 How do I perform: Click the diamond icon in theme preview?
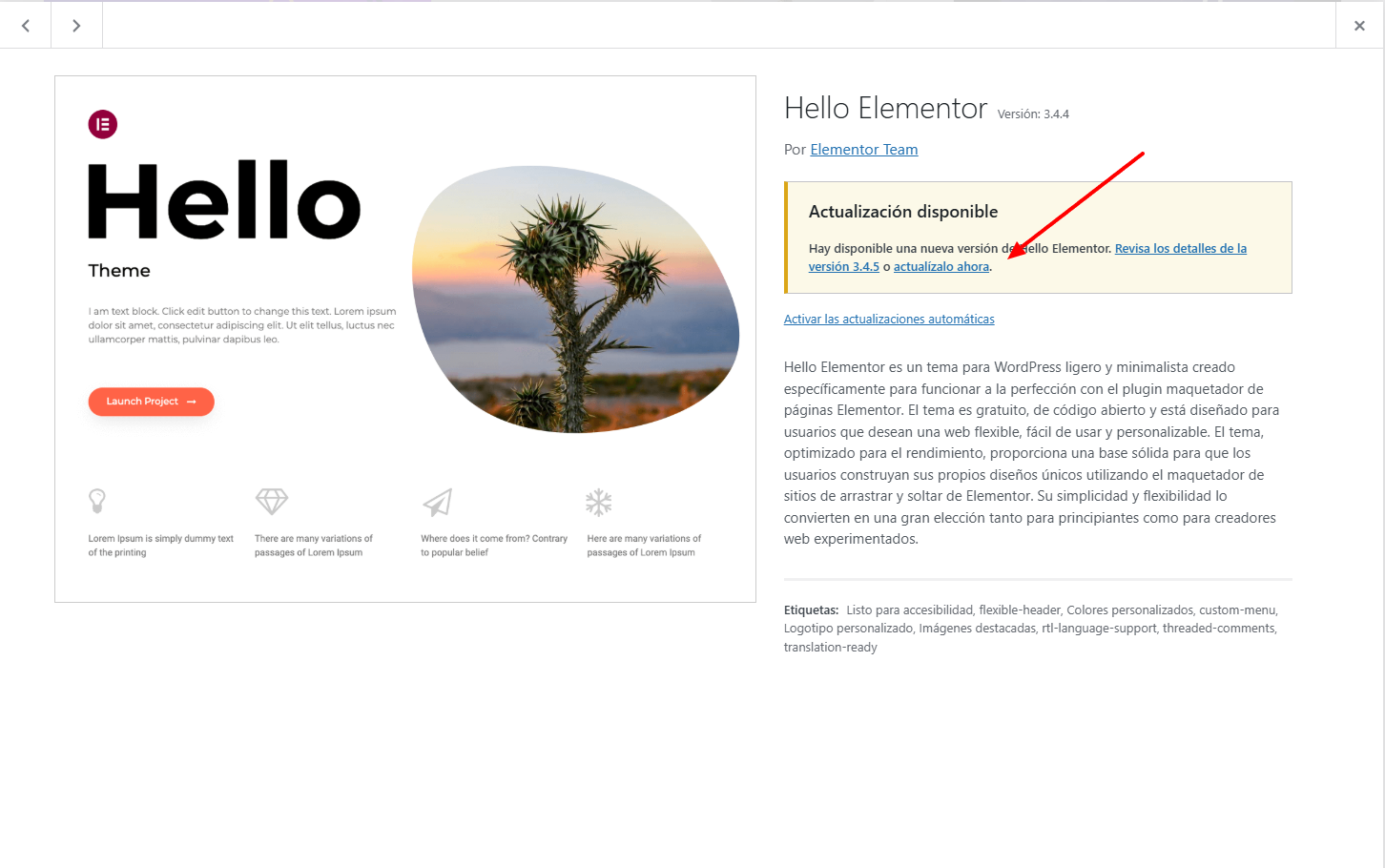pos(272,501)
